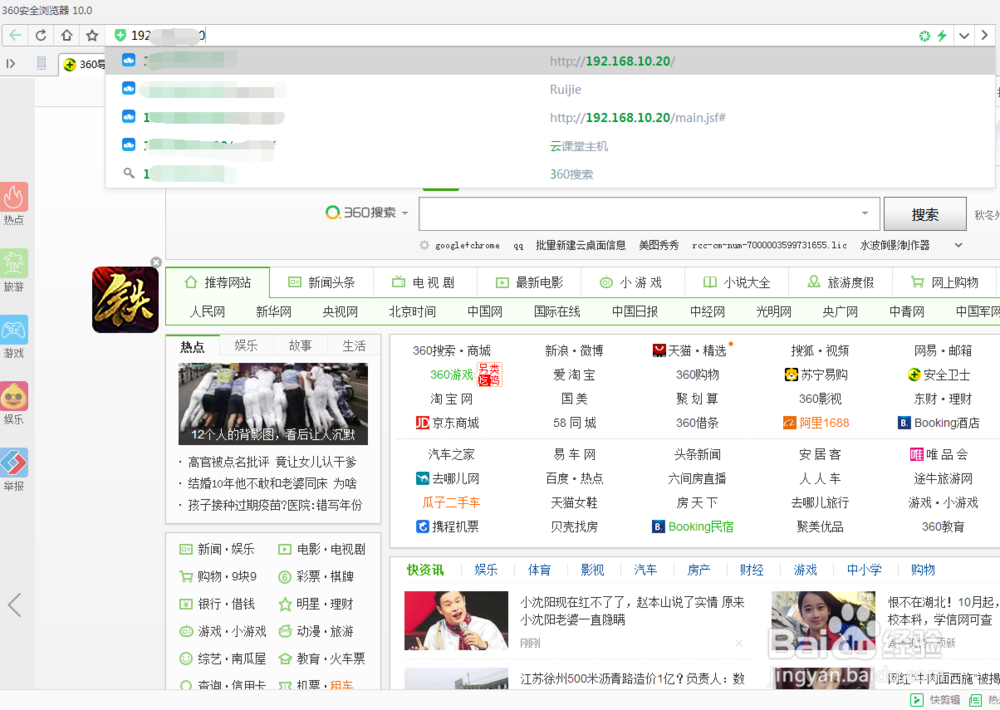Open the 京东商城 link with JD icon
The width and height of the screenshot is (1000, 710).
(x=447, y=423)
